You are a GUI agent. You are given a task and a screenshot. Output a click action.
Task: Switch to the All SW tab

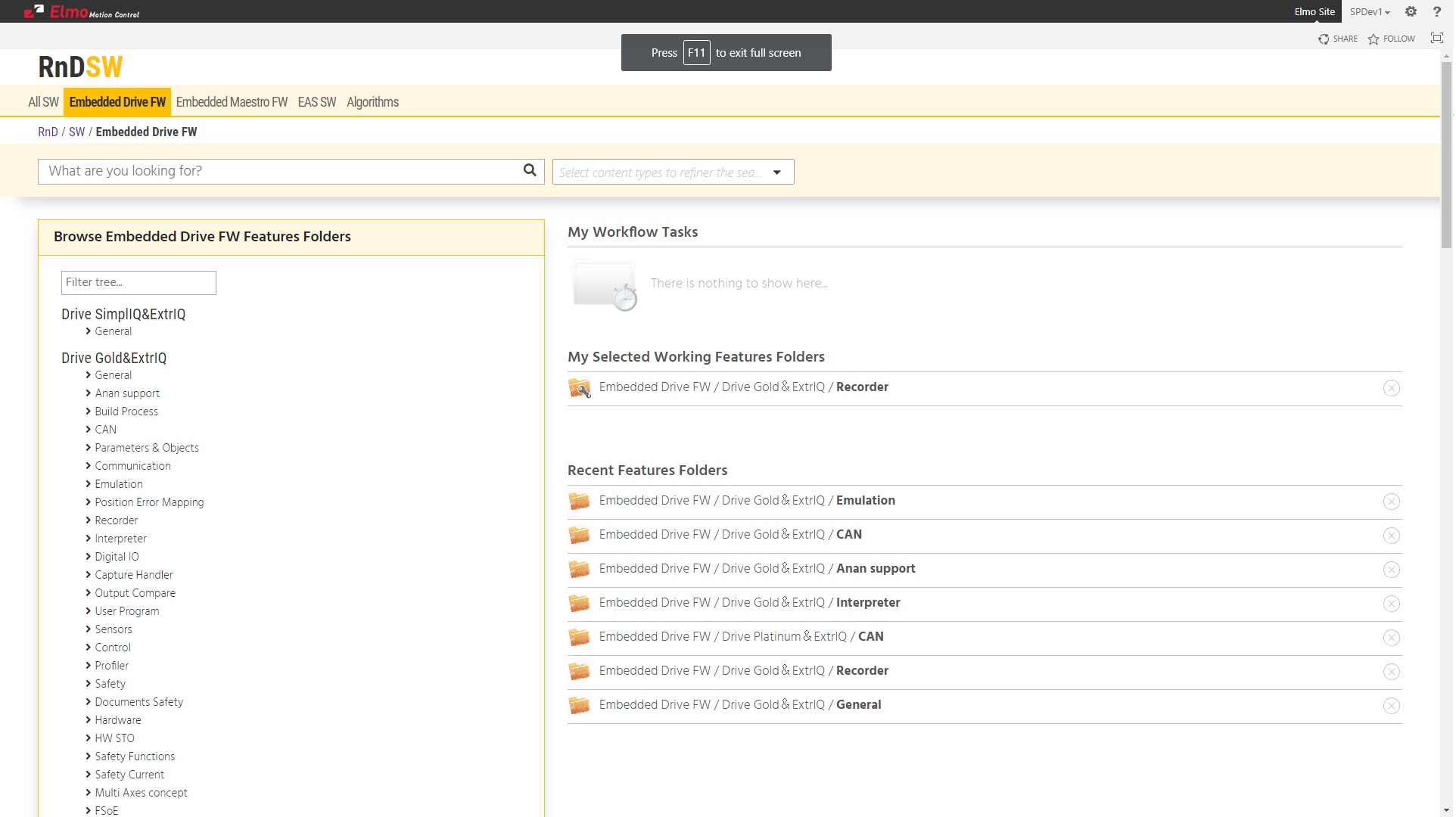click(x=43, y=102)
